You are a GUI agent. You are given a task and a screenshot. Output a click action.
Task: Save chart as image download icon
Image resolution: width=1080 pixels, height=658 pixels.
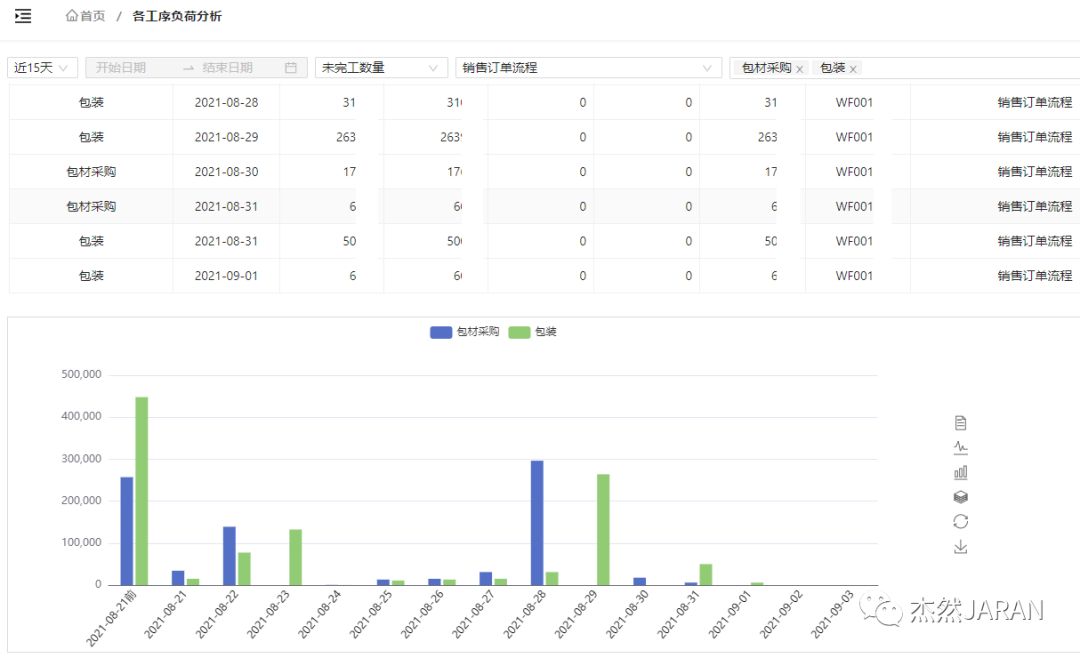[960, 547]
